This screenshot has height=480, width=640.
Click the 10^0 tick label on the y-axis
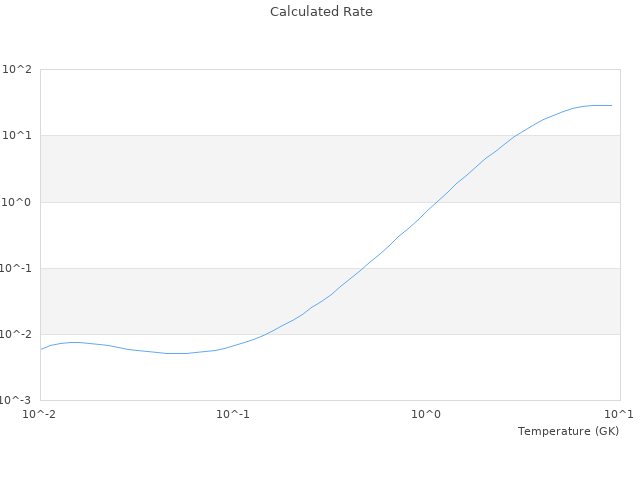(x=17, y=202)
